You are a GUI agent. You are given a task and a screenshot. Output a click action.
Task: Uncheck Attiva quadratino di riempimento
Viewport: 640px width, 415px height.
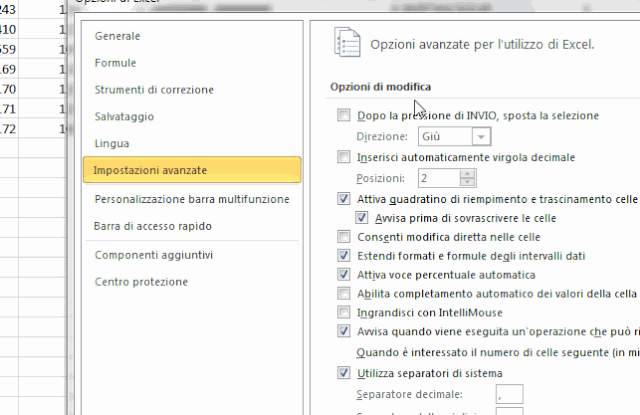[344, 199]
